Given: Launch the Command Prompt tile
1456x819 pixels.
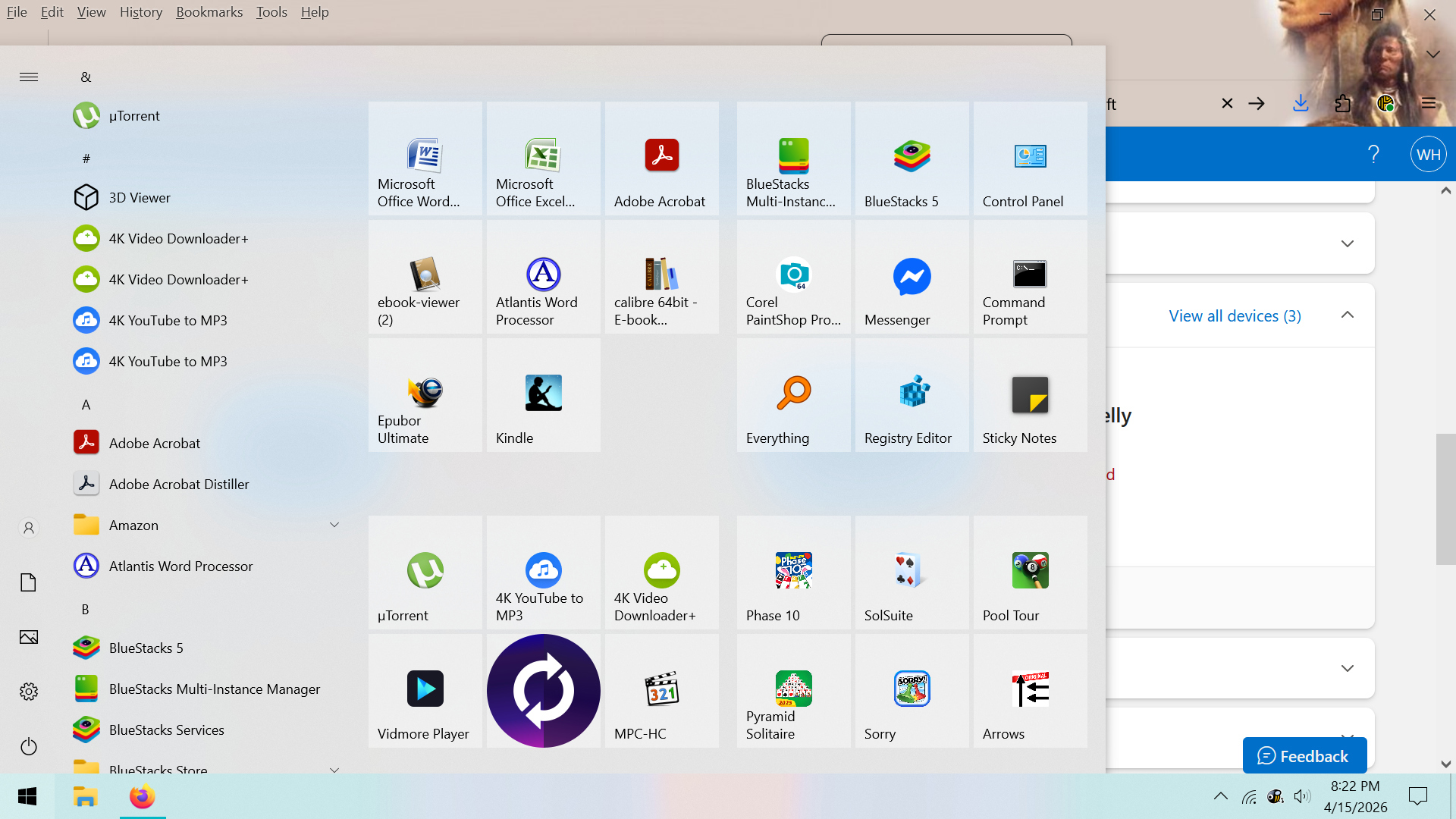Looking at the screenshot, I should pos(1031,277).
